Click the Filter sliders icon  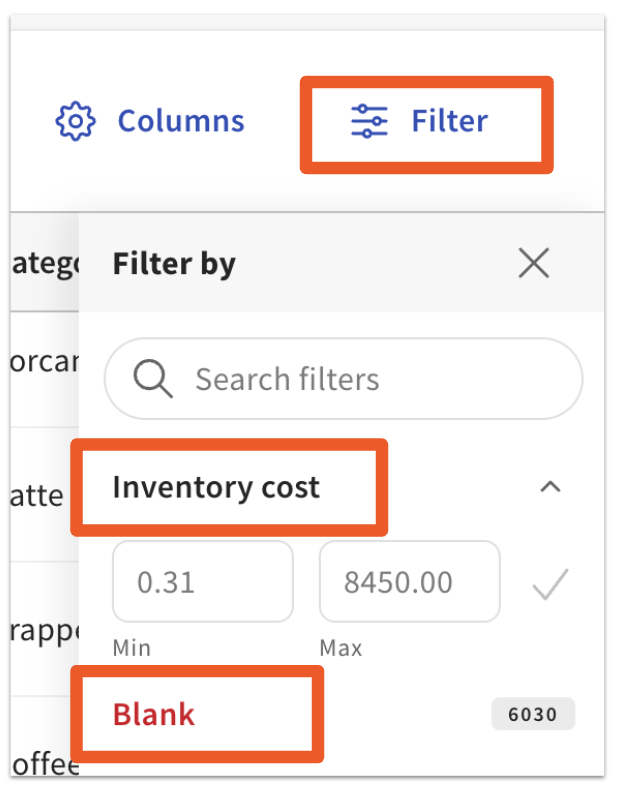click(368, 121)
